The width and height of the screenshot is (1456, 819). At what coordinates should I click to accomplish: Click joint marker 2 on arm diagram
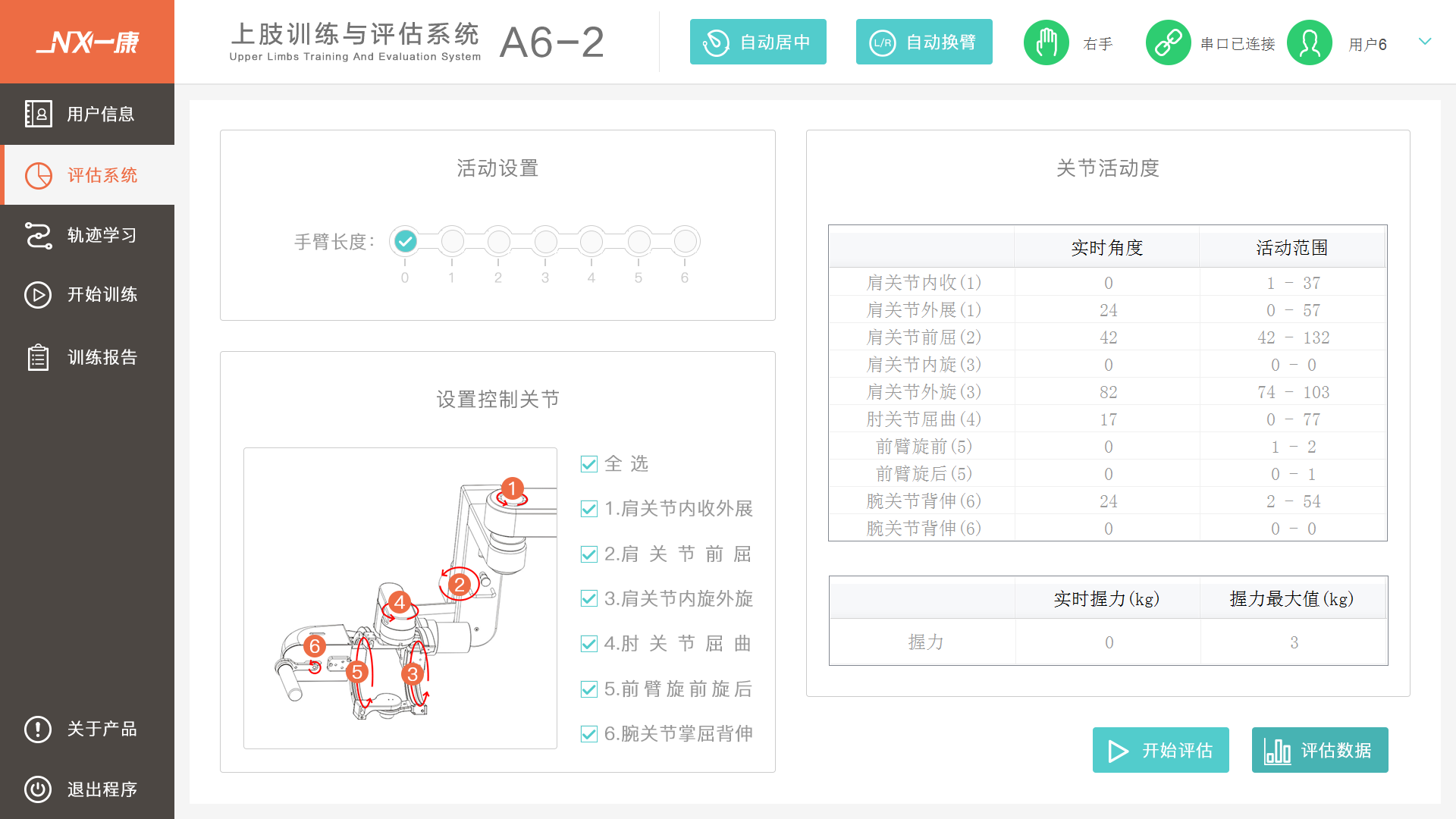(459, 585)
